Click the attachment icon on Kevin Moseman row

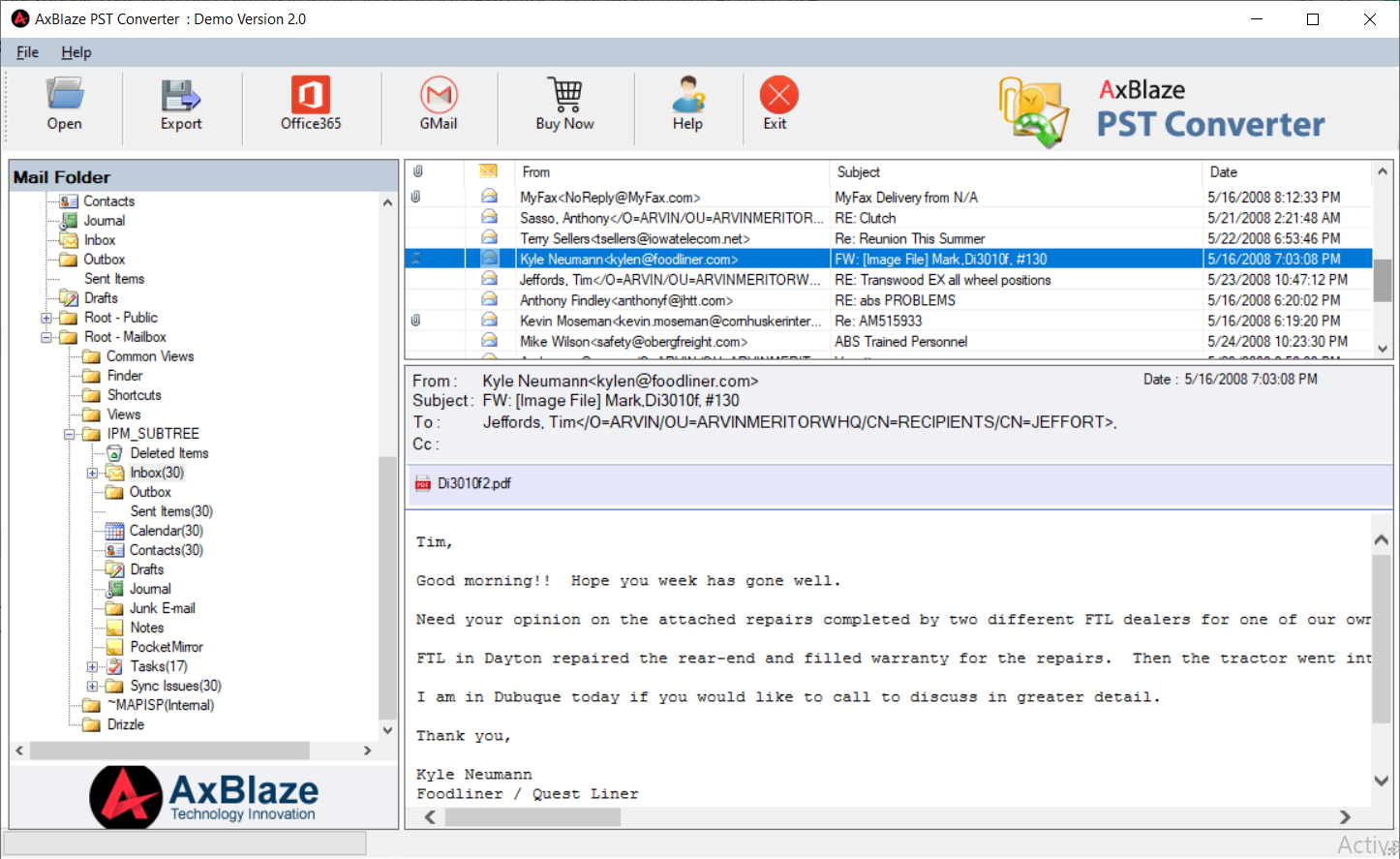coord(415,320)
